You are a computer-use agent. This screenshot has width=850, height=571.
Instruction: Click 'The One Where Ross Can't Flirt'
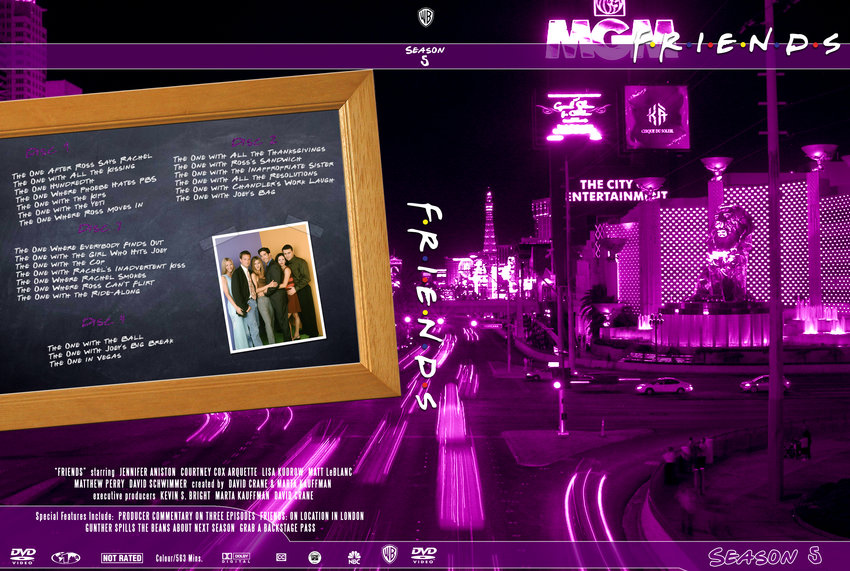point(86,287)
